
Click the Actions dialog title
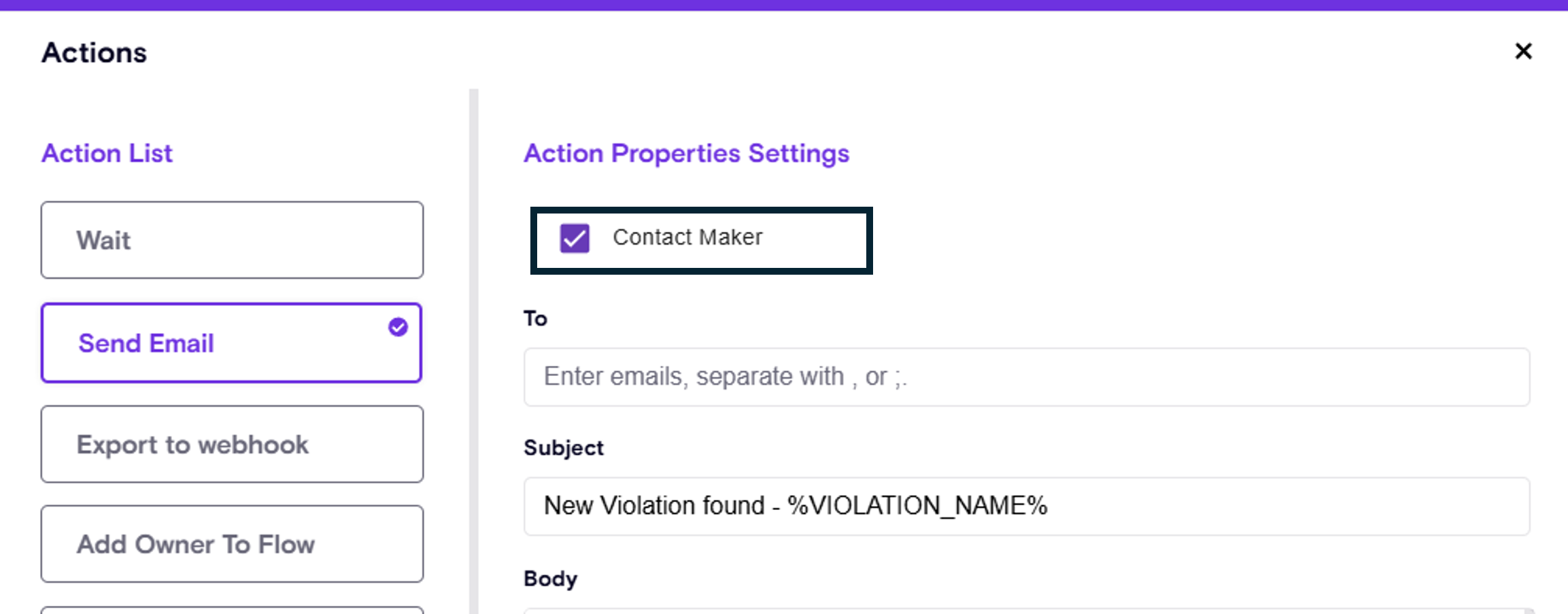click(94, 53)
